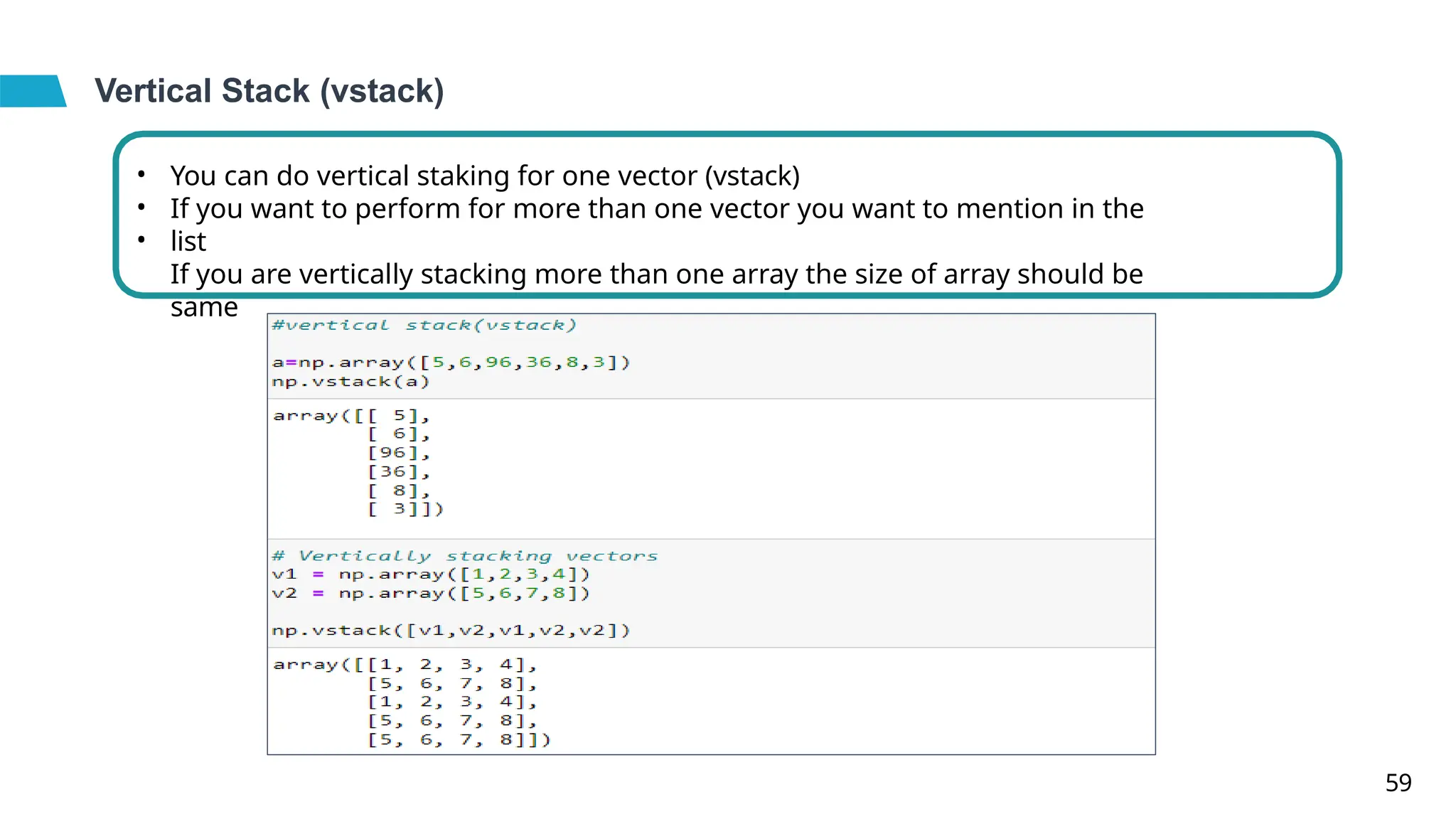Screen dimensions: 1456x819
Task: Click the first bullet about vertical staking
Action: [x=485, y=176]
